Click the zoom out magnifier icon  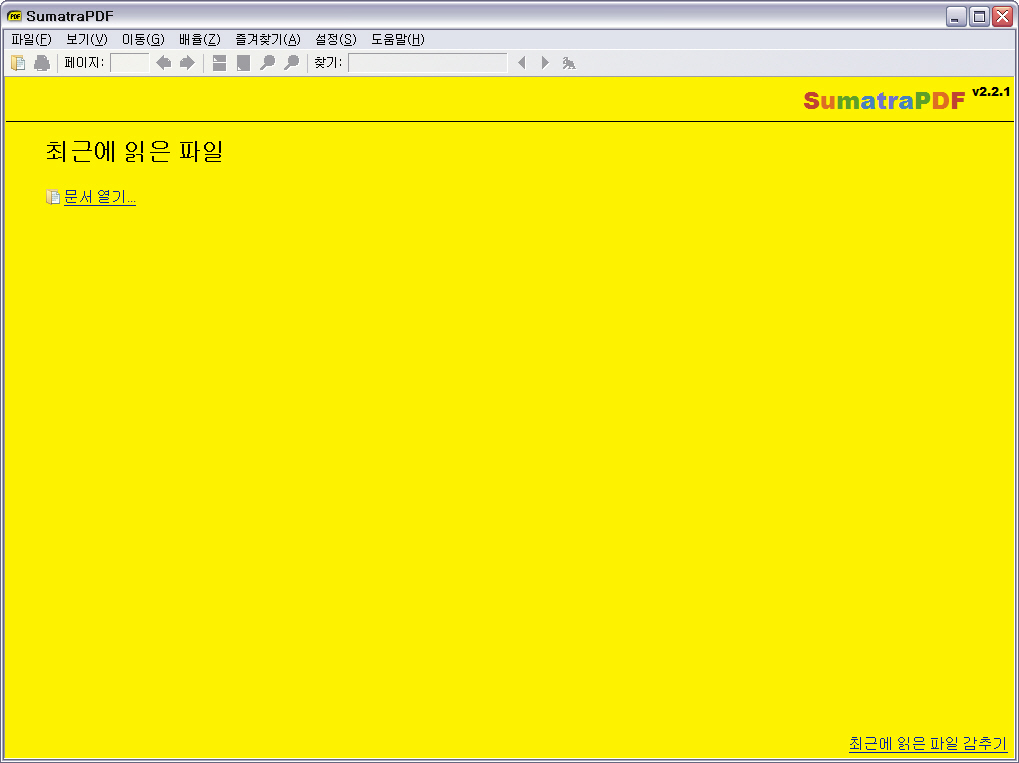(x=267, y=63)
